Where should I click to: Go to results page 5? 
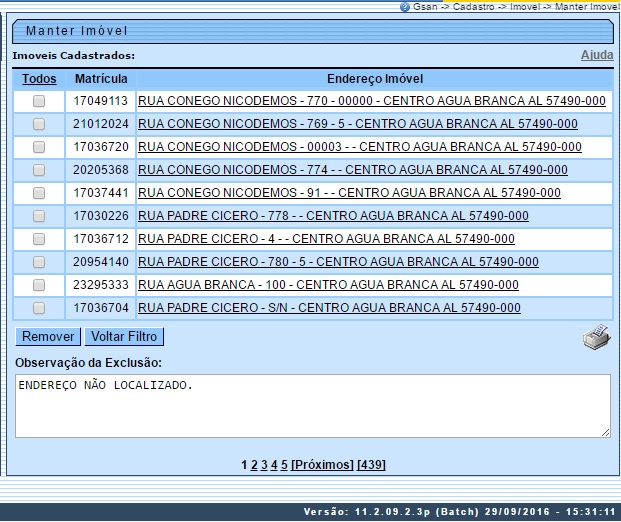pyautogui.click(x=284, y=465)
